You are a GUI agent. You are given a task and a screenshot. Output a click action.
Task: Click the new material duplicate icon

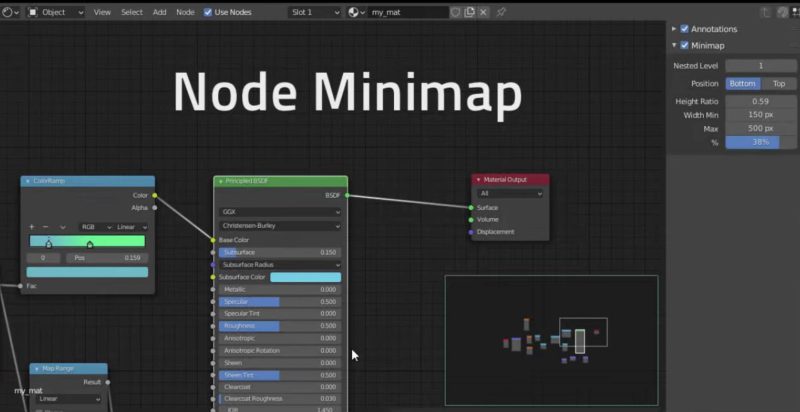pos(470,12)
